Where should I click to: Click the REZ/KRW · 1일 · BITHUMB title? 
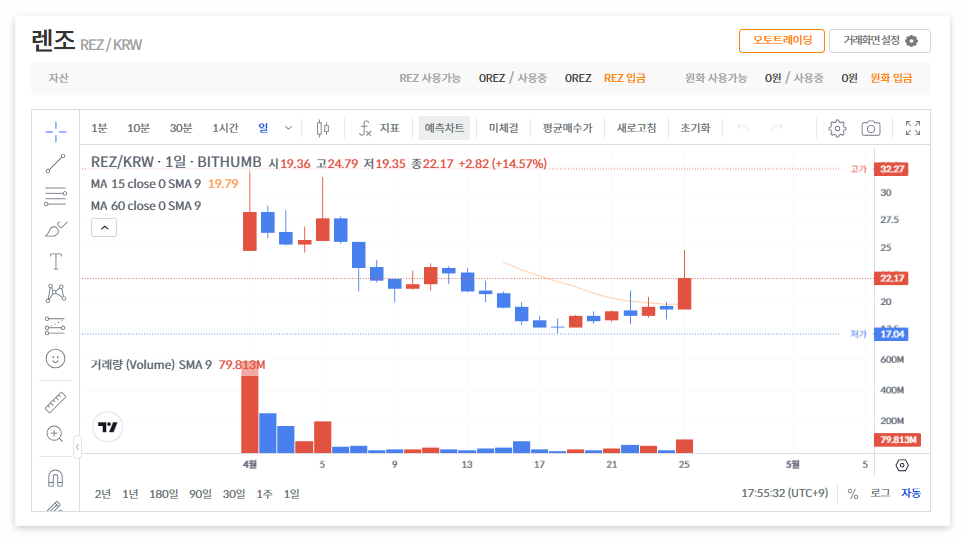tap(176, 162)
